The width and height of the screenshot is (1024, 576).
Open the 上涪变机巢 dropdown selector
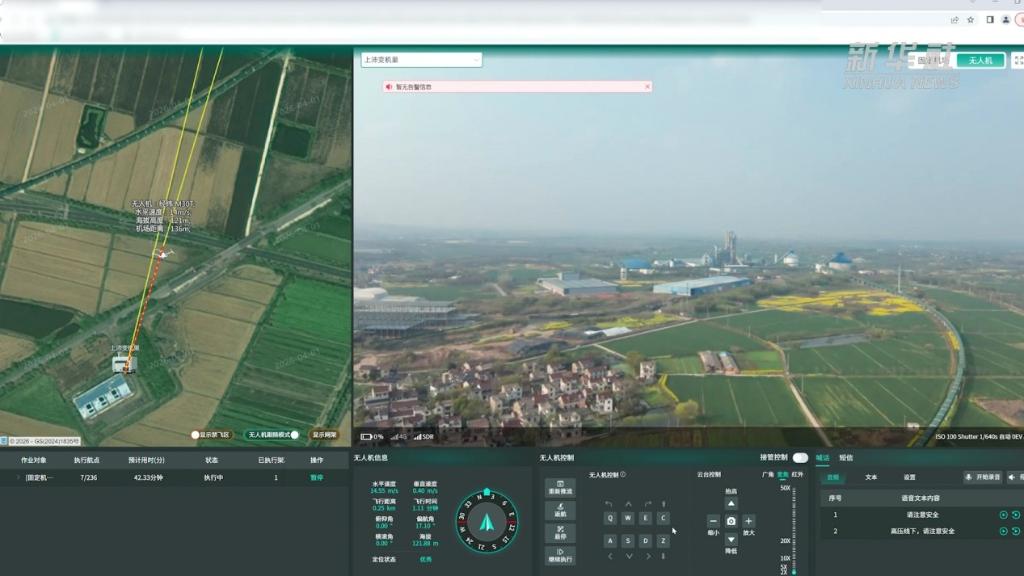(x=421, y=60)
